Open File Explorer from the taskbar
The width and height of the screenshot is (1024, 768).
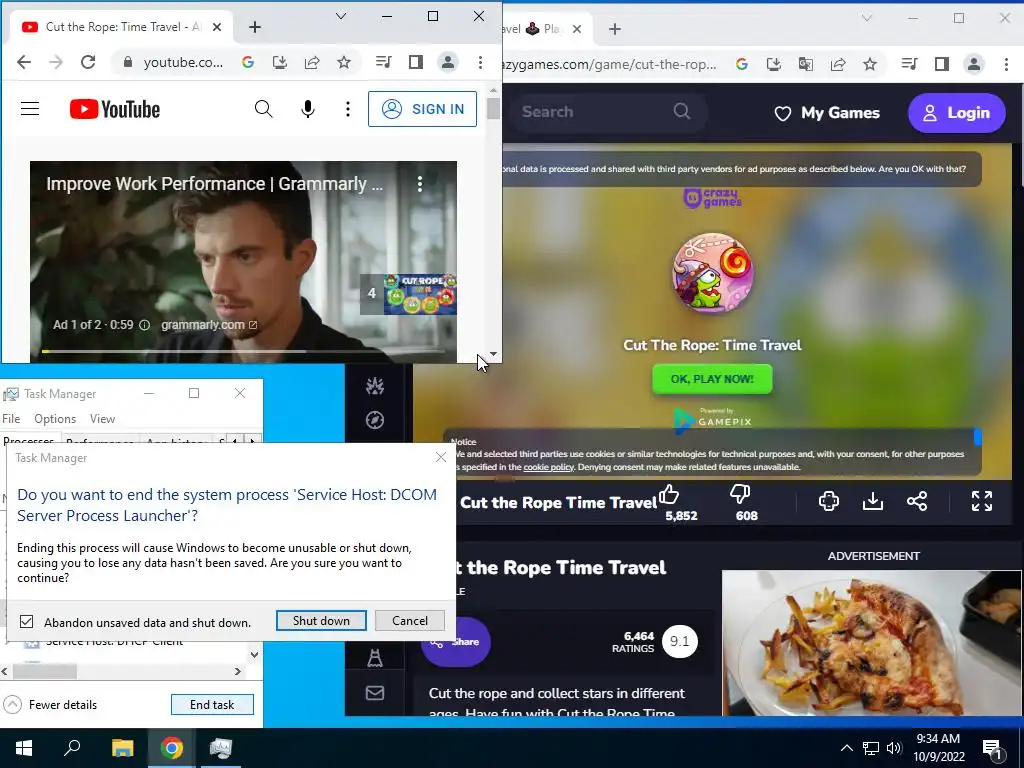point(122,748)
